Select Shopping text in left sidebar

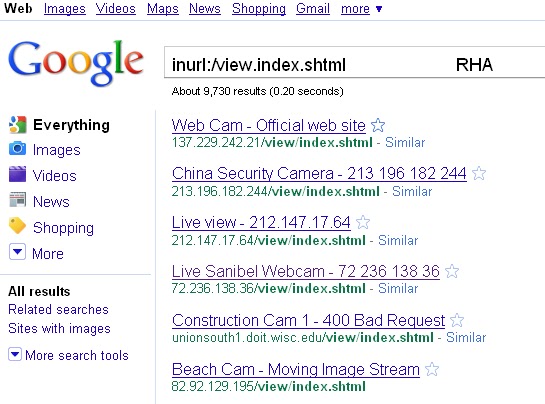[63, 228]
